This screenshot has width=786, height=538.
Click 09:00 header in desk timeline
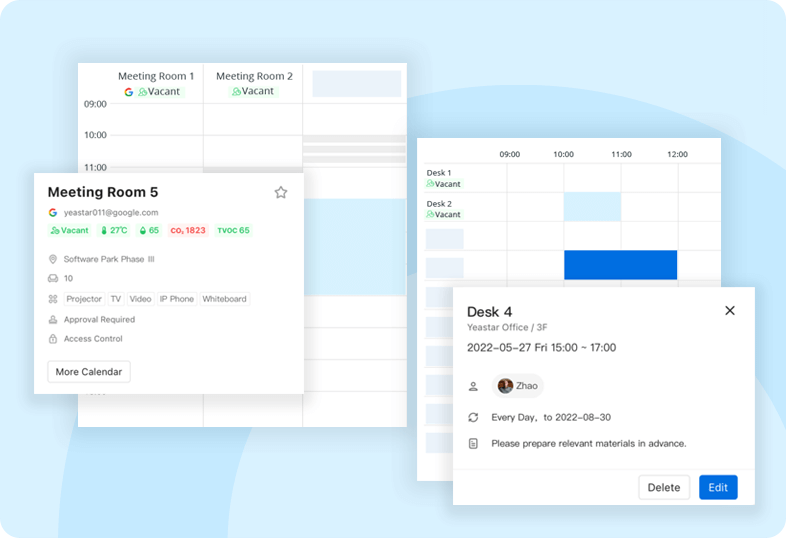tap(509, 154)
